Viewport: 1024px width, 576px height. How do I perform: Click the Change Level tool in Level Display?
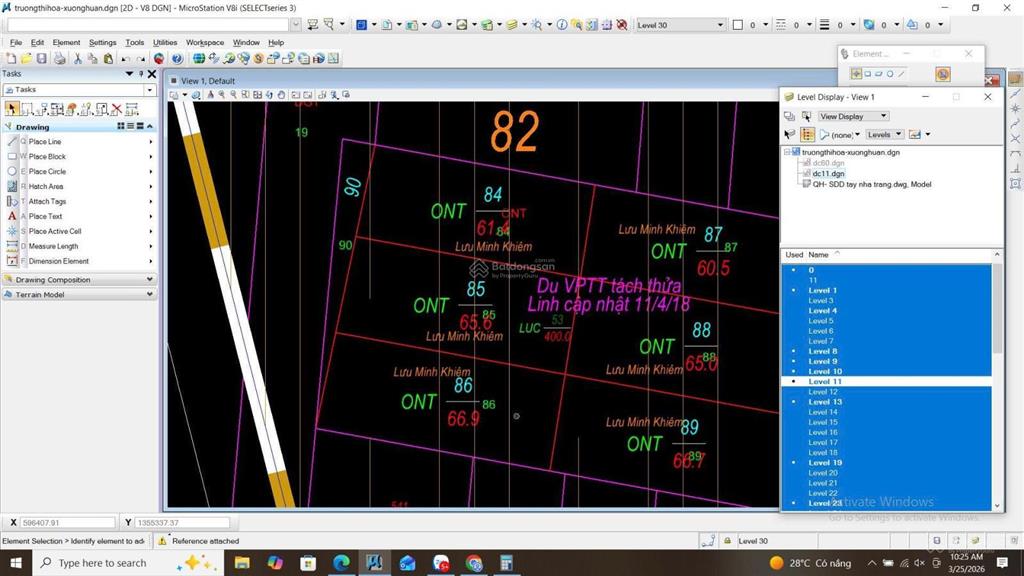pyautogui.click(x=790, y=135)
